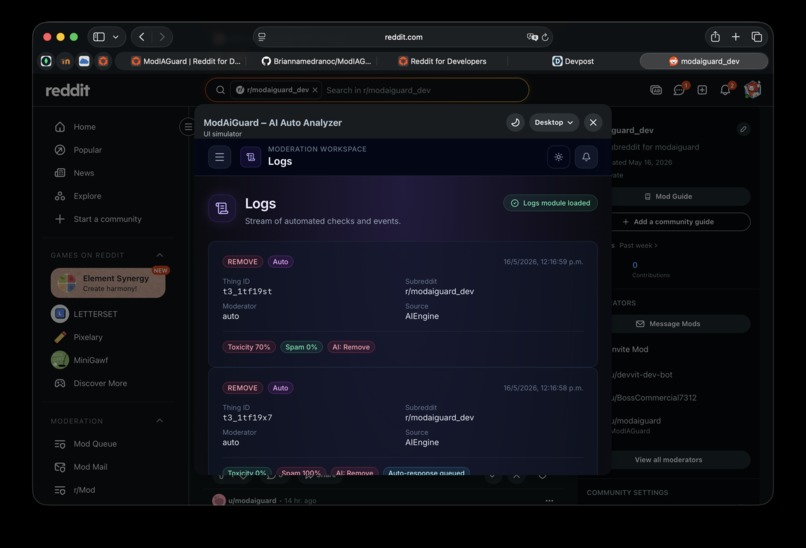The height and width of the screenshot is (548, 806).
Task: Switch to the Devpost tab
Action: point(573,61)
